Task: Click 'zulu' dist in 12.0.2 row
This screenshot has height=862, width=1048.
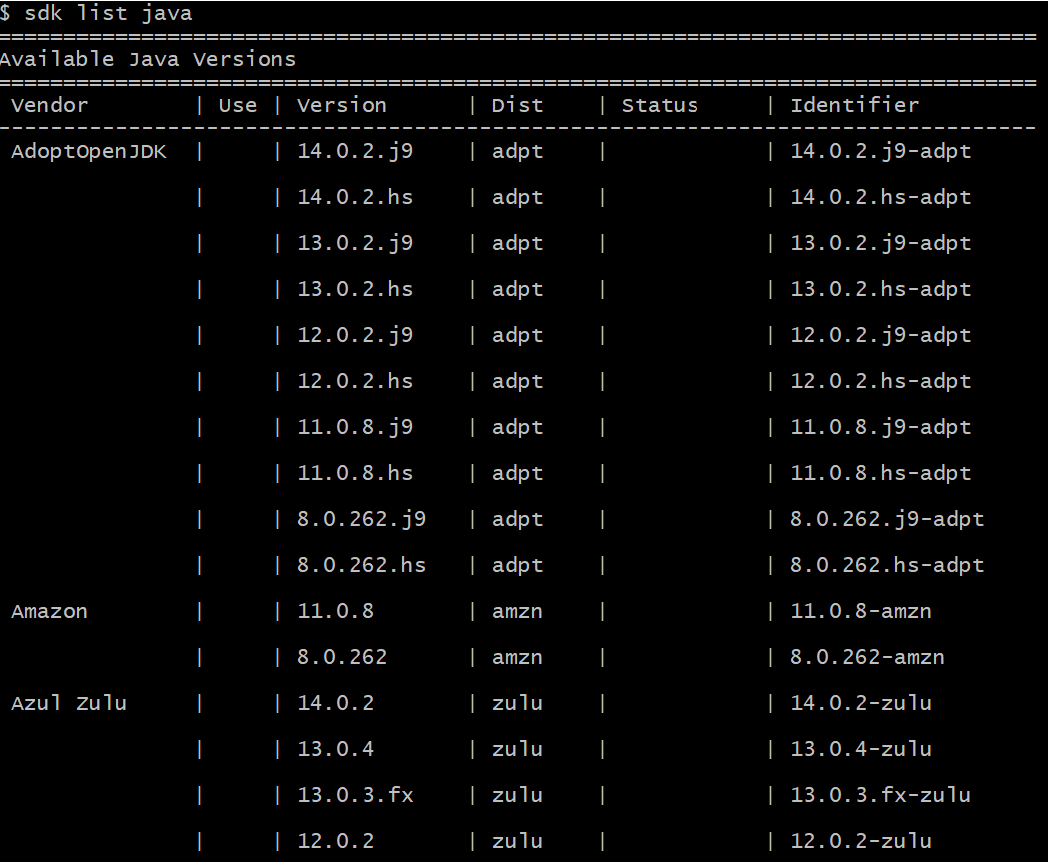Action: coord(517,841)
